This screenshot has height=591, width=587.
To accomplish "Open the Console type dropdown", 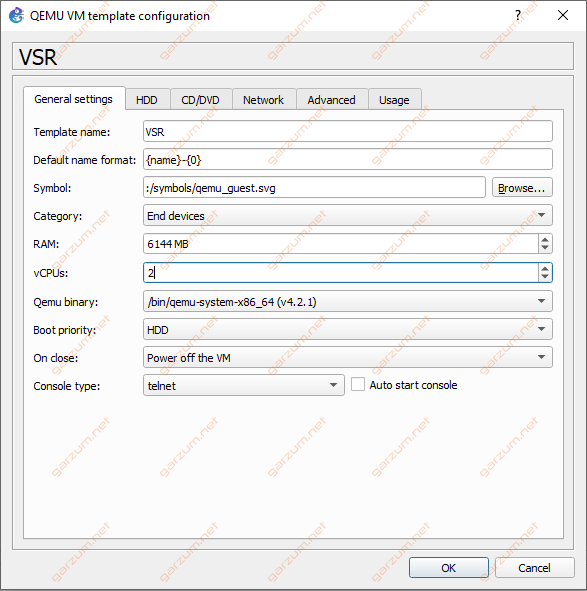I will [244, 385].
